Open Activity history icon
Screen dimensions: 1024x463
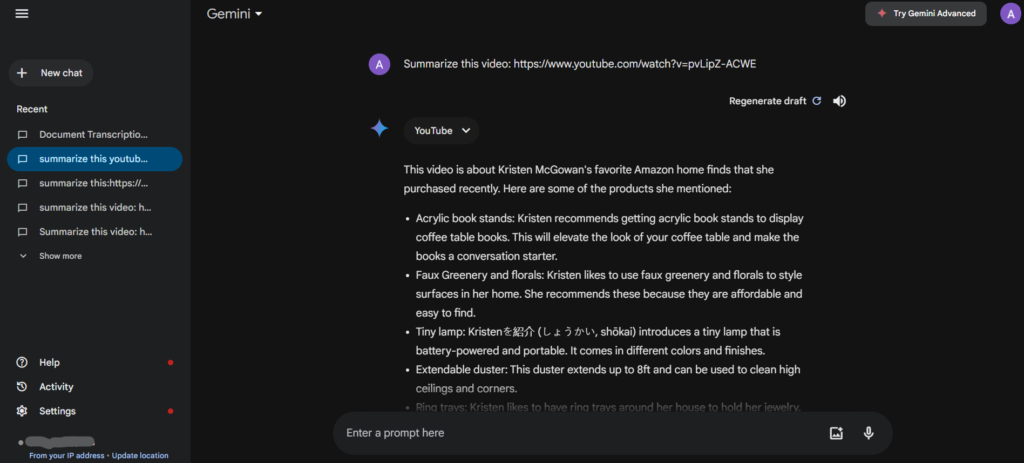pos(22,387)
